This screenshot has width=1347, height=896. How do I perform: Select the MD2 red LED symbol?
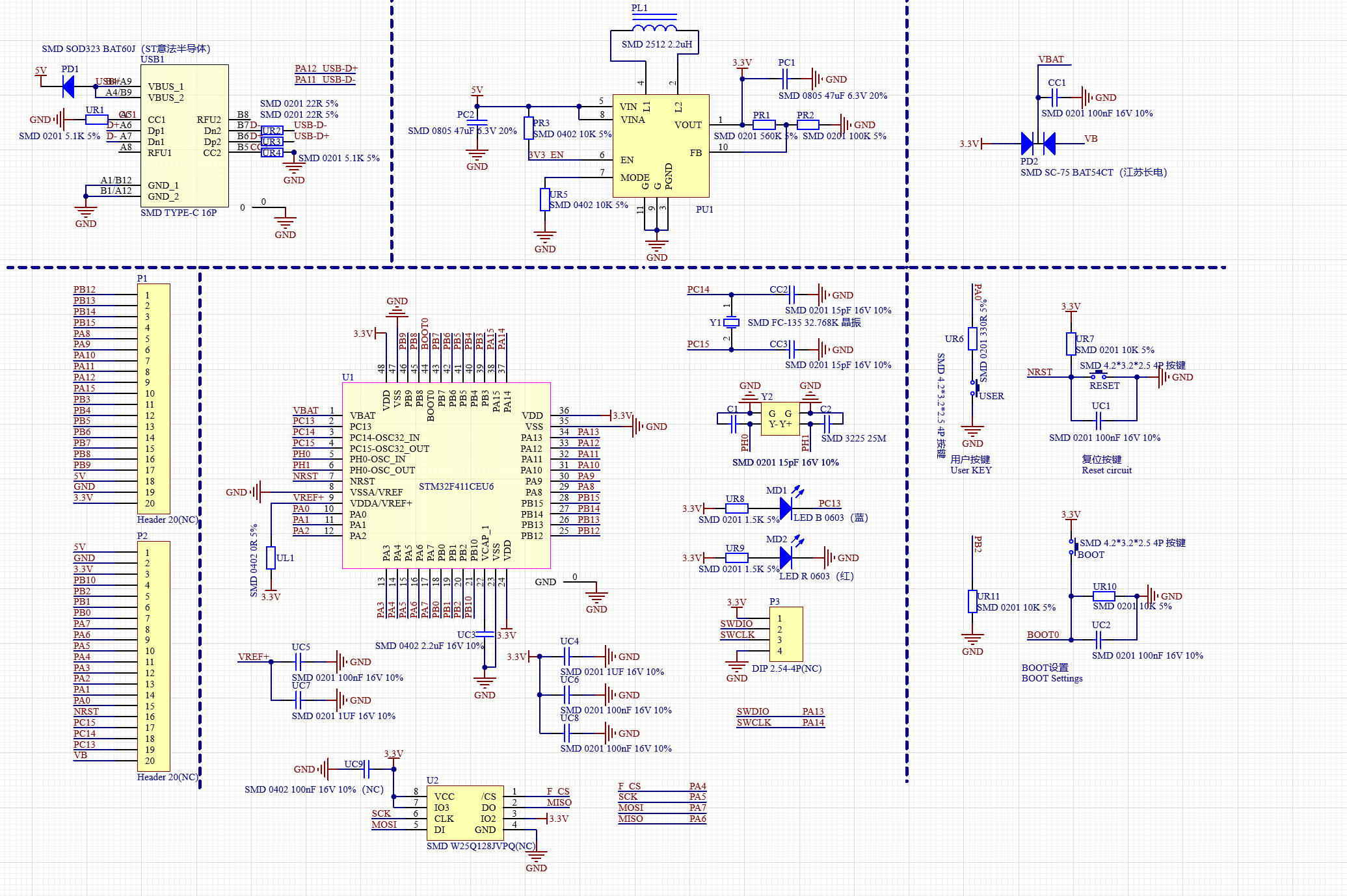coord(786,557)
